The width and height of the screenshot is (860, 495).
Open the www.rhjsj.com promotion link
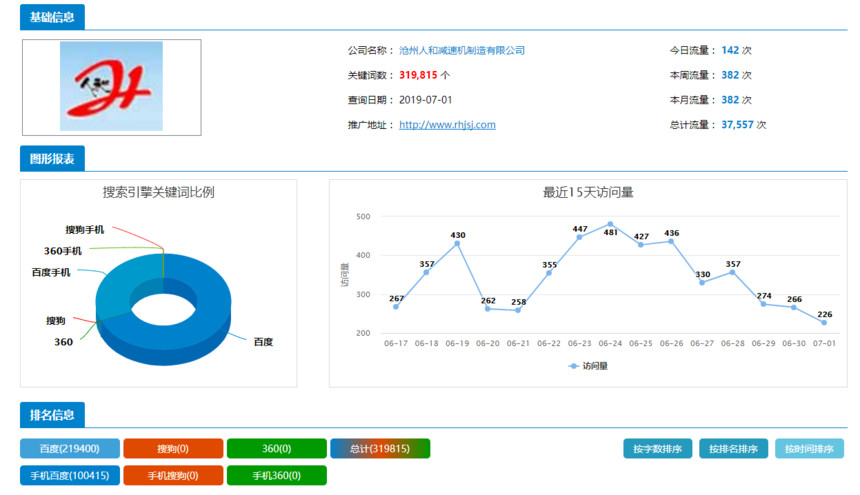point(447,125)
